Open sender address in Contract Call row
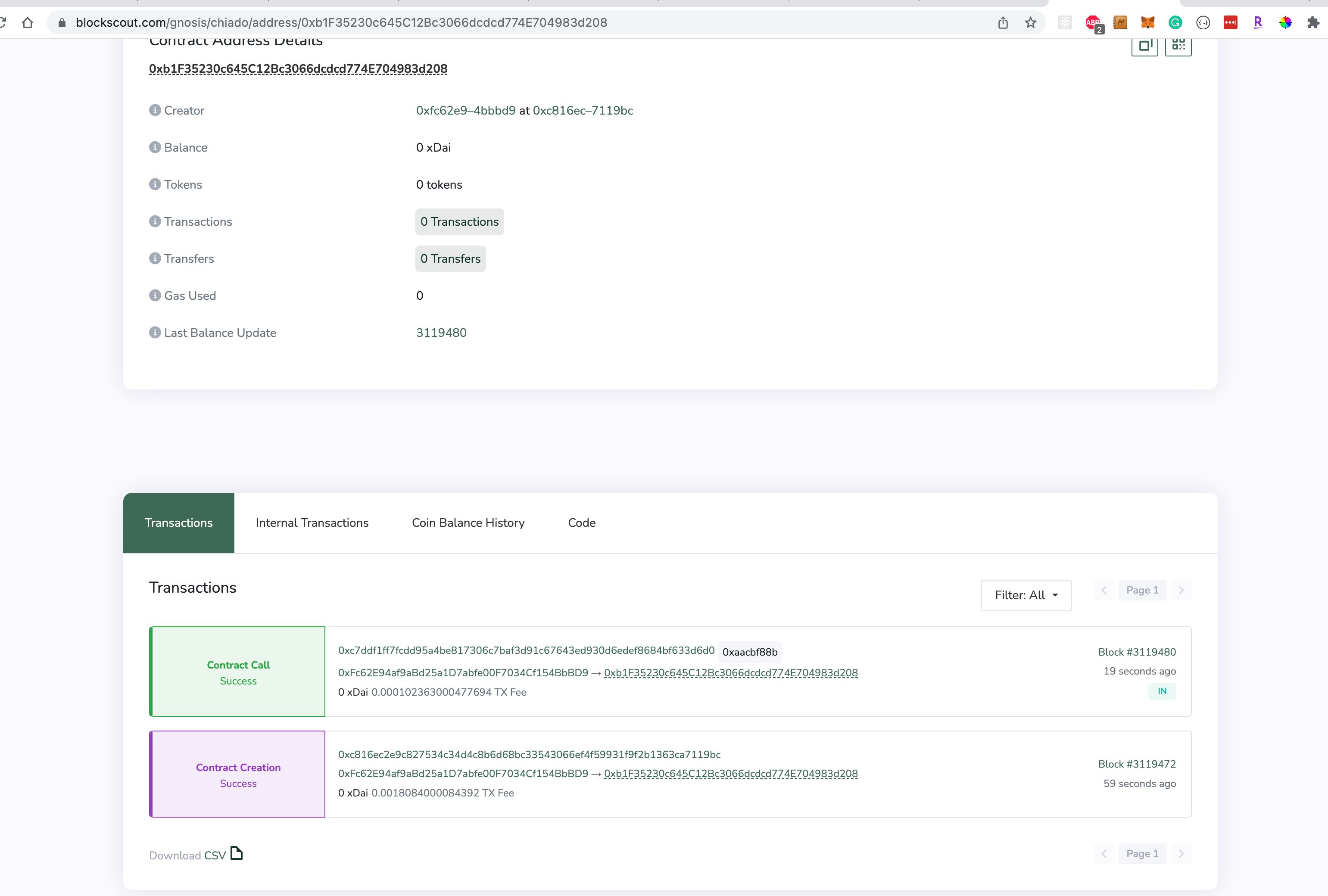This screenshot has width=1328, height=896. pos(463,672)
